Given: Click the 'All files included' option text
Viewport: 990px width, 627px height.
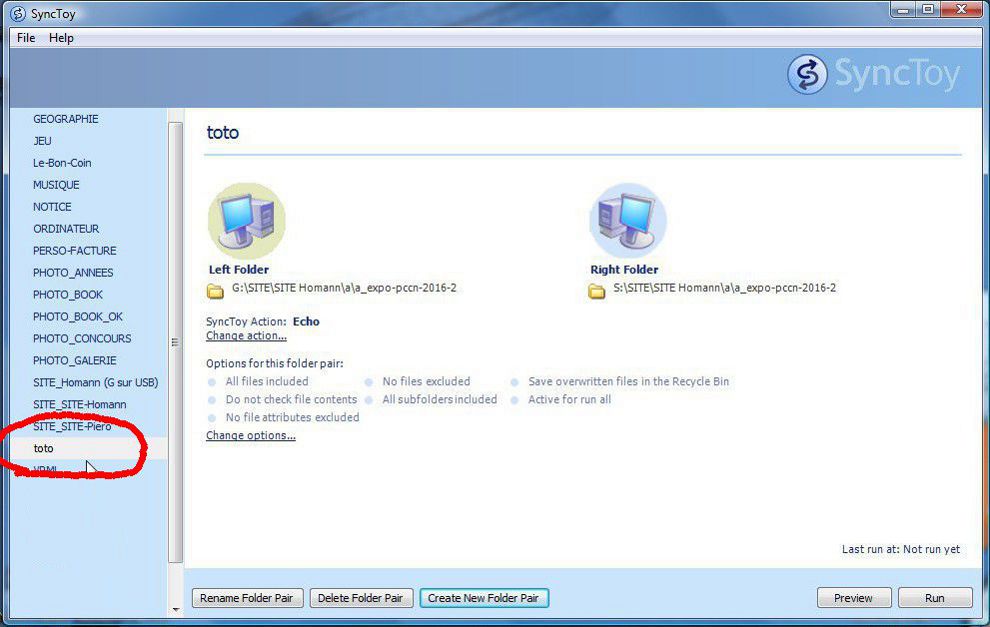Looking at the screenshot, I should [267, 381].
